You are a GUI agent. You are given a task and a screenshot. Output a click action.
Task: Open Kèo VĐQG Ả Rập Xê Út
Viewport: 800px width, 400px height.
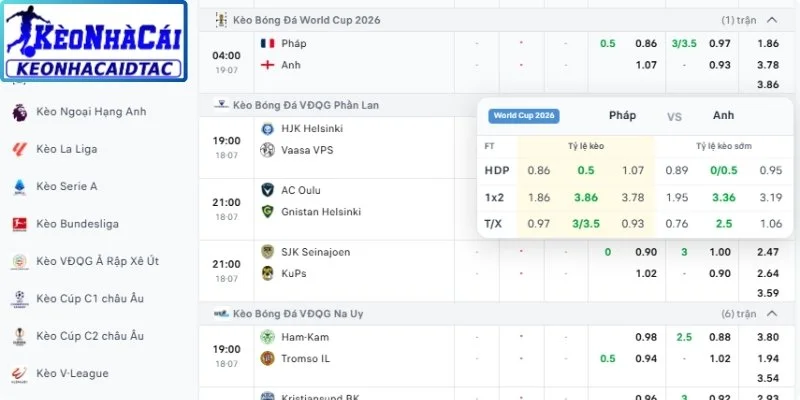tap(97, 261)
